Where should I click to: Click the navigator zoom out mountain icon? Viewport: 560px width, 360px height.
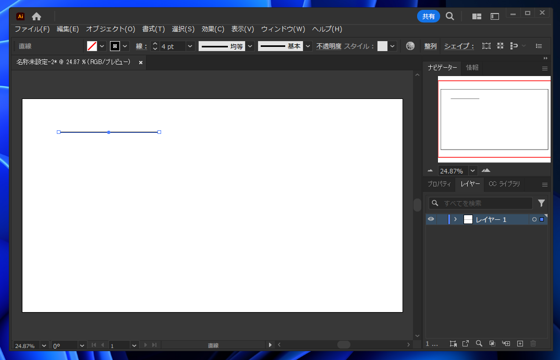click(430, 171)
